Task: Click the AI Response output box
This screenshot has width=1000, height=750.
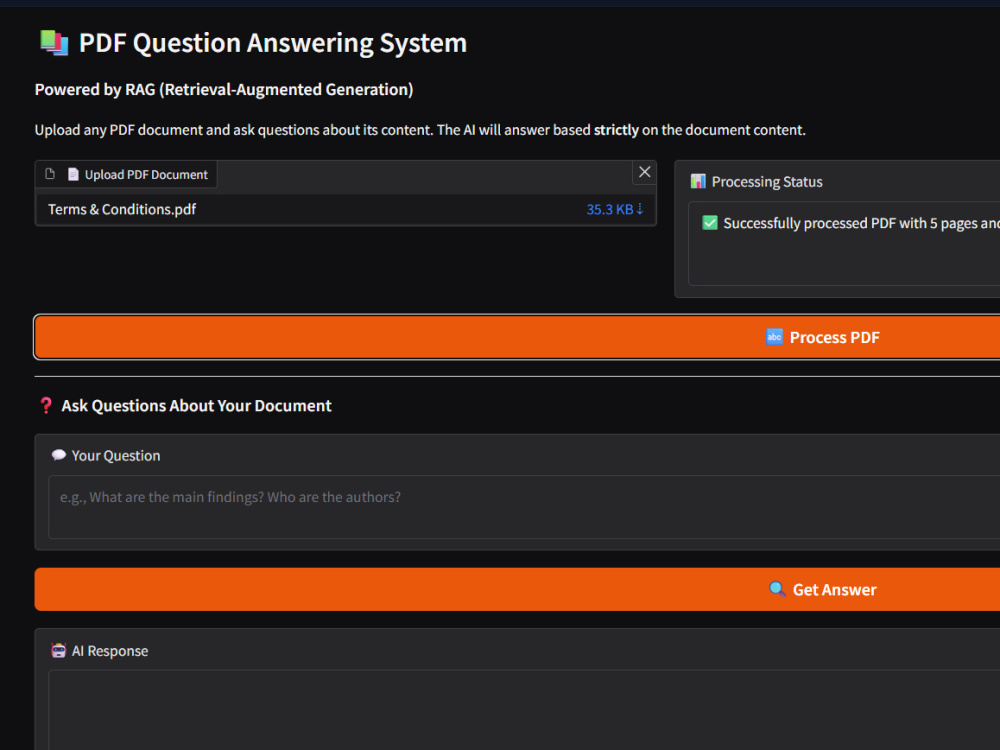Action: pos(524,710)
